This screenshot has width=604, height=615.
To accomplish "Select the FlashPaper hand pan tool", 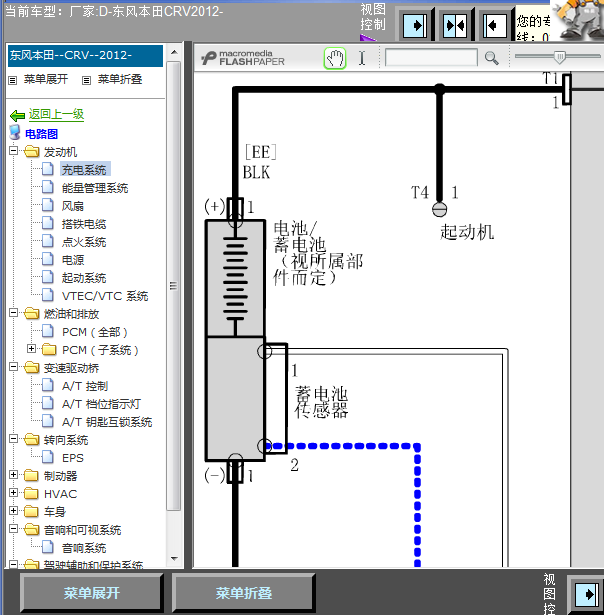I will [335, 58].
